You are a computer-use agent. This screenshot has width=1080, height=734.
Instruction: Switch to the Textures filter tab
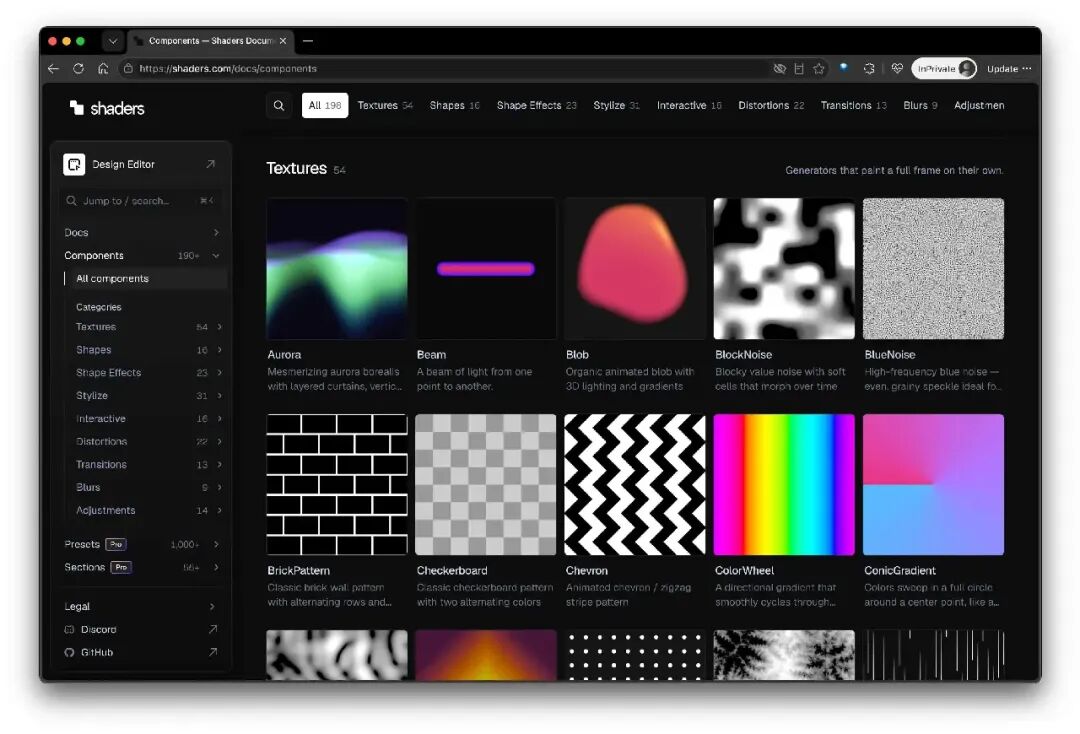[385, 105]
